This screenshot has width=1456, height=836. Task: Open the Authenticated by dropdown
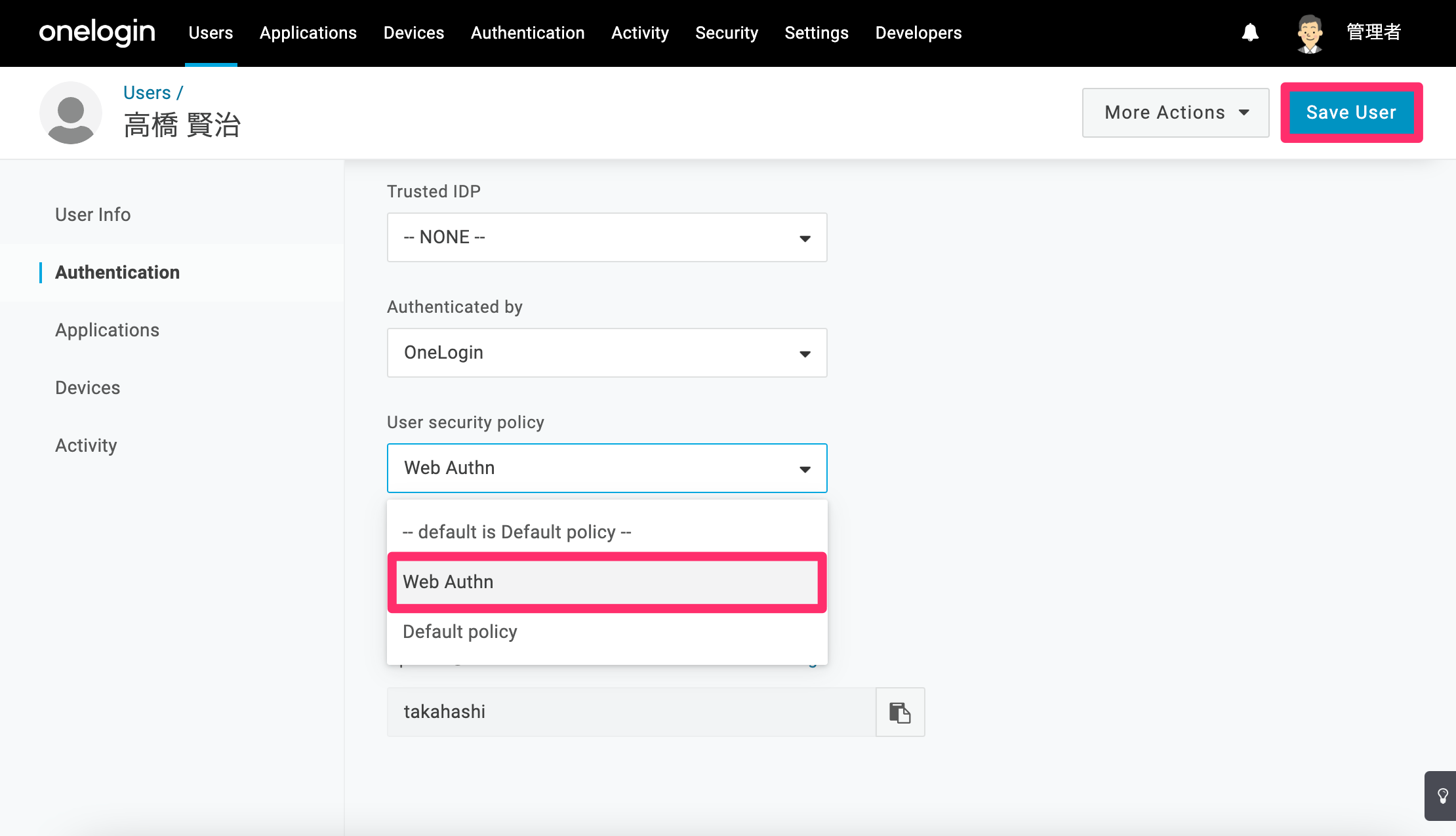click(x=607, y=353)
